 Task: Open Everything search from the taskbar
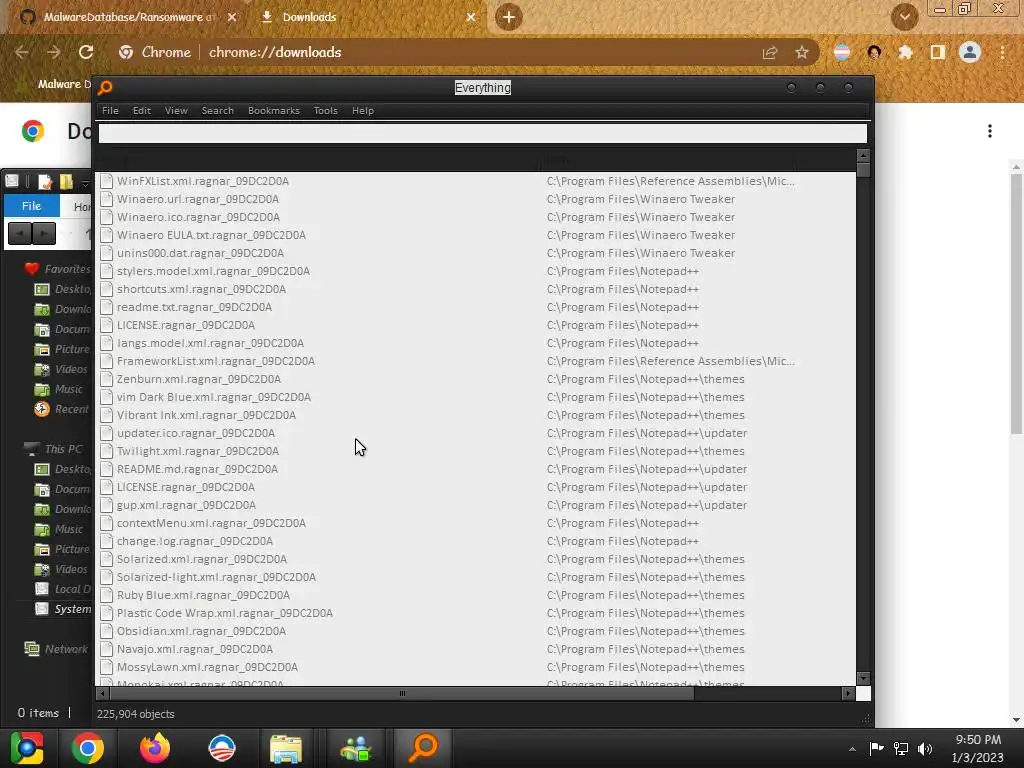click(423, 748)
